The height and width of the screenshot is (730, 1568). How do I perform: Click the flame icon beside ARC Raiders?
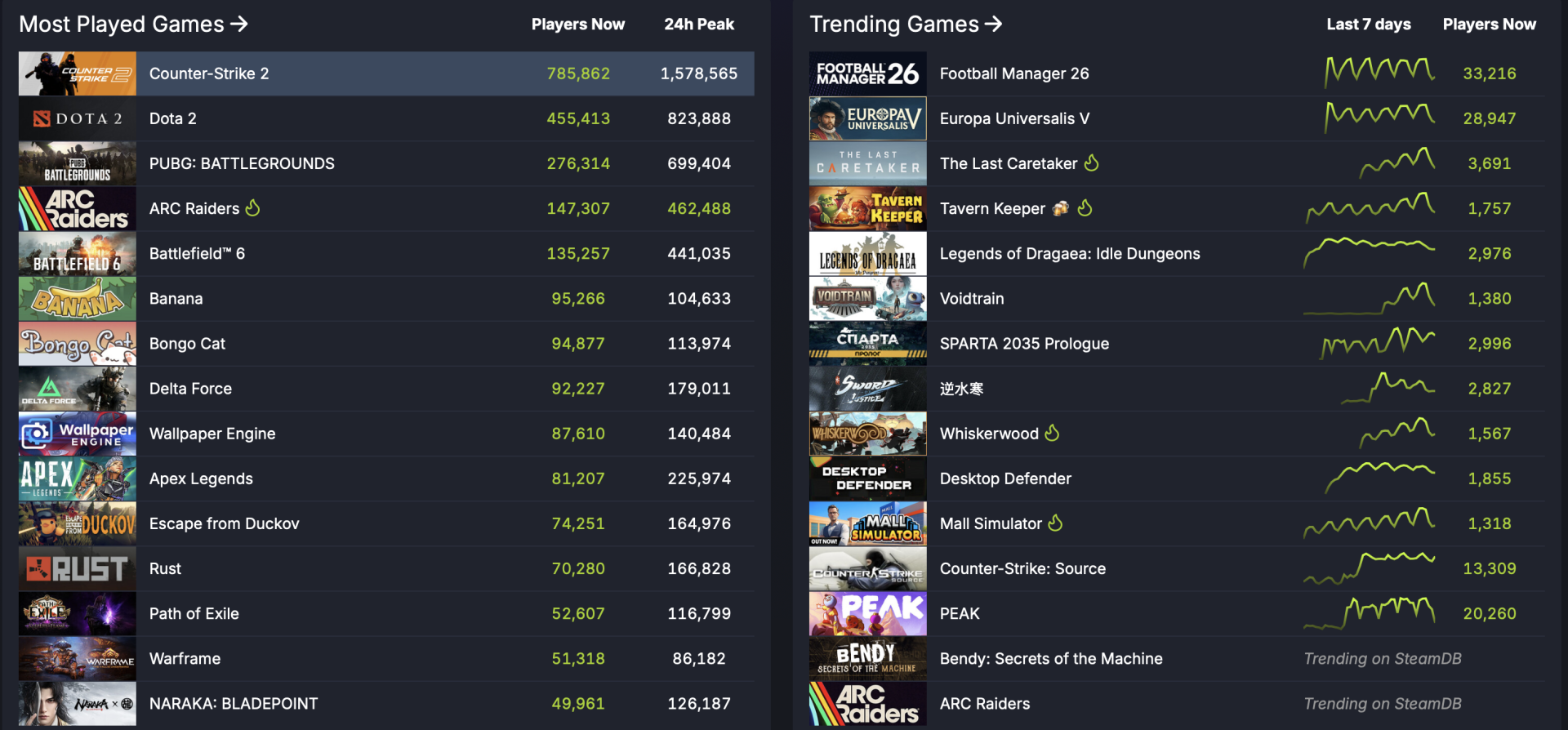253,208
